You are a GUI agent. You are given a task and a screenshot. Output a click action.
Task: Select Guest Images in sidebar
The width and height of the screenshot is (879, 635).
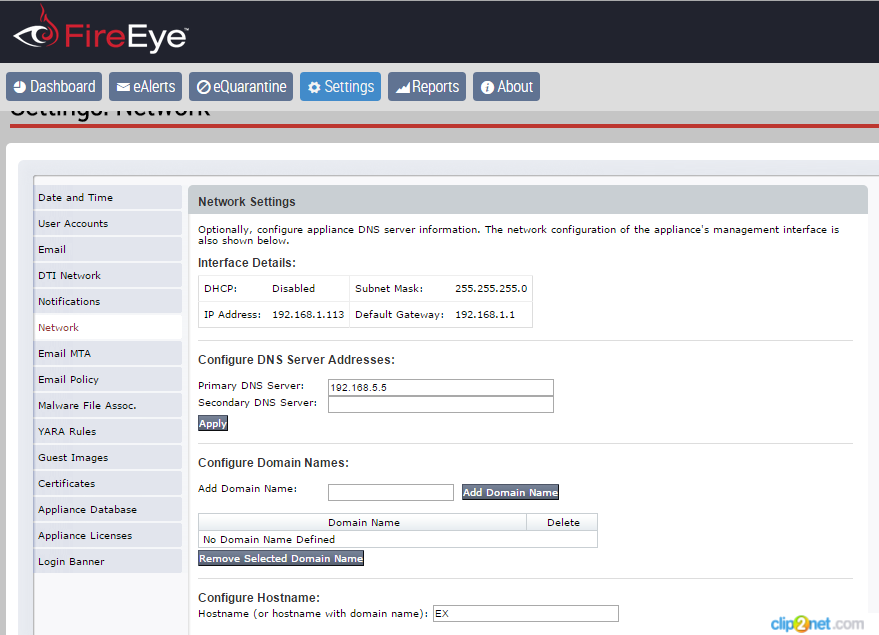108,457
